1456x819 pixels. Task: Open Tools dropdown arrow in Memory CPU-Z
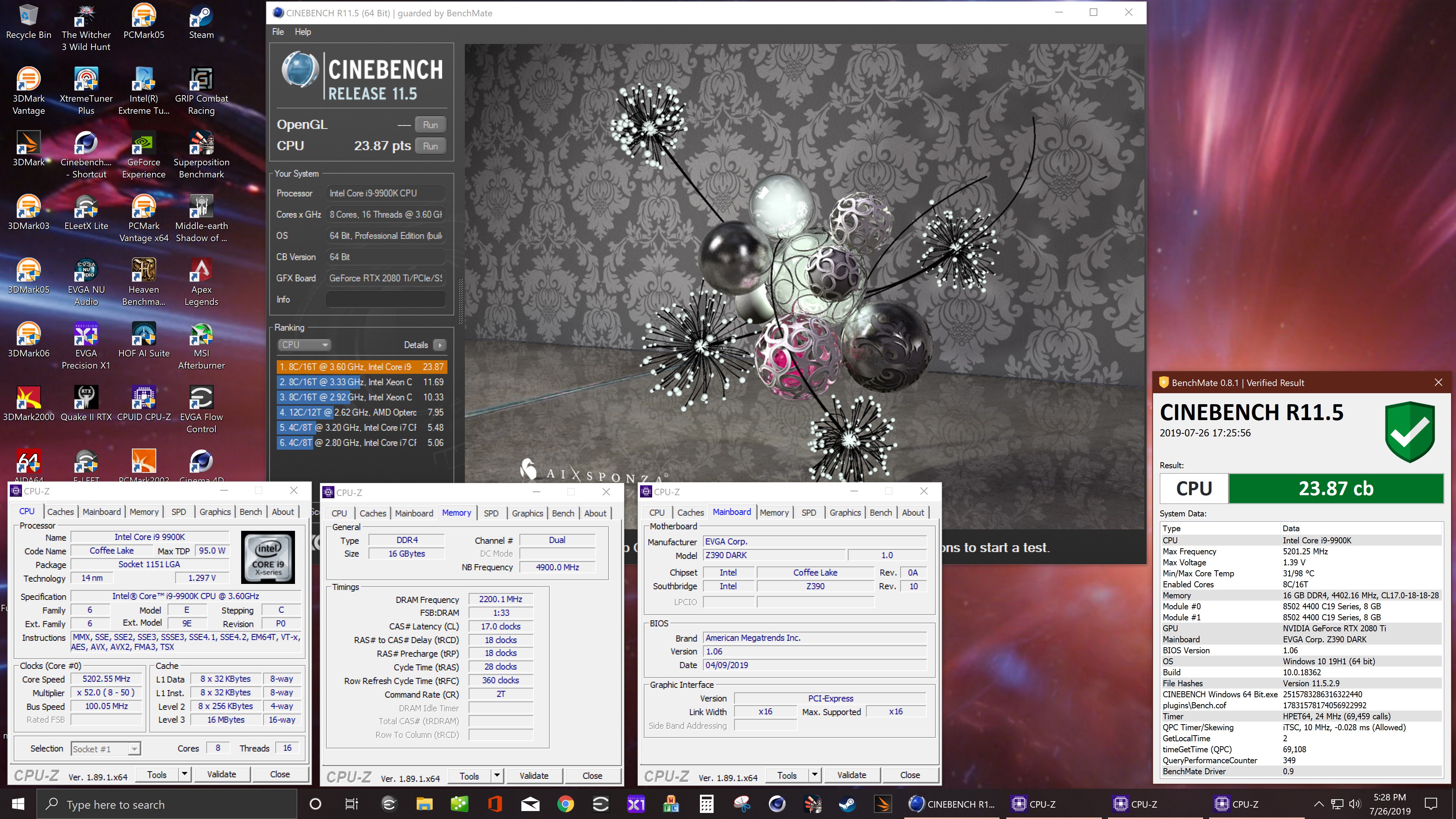pos(497,776)
